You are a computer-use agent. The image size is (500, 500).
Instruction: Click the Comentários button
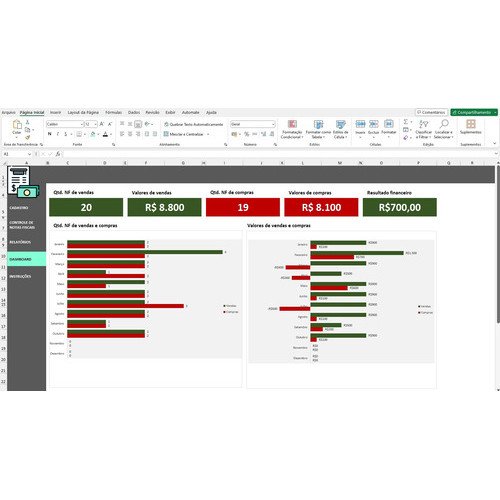tap(431, 112)
